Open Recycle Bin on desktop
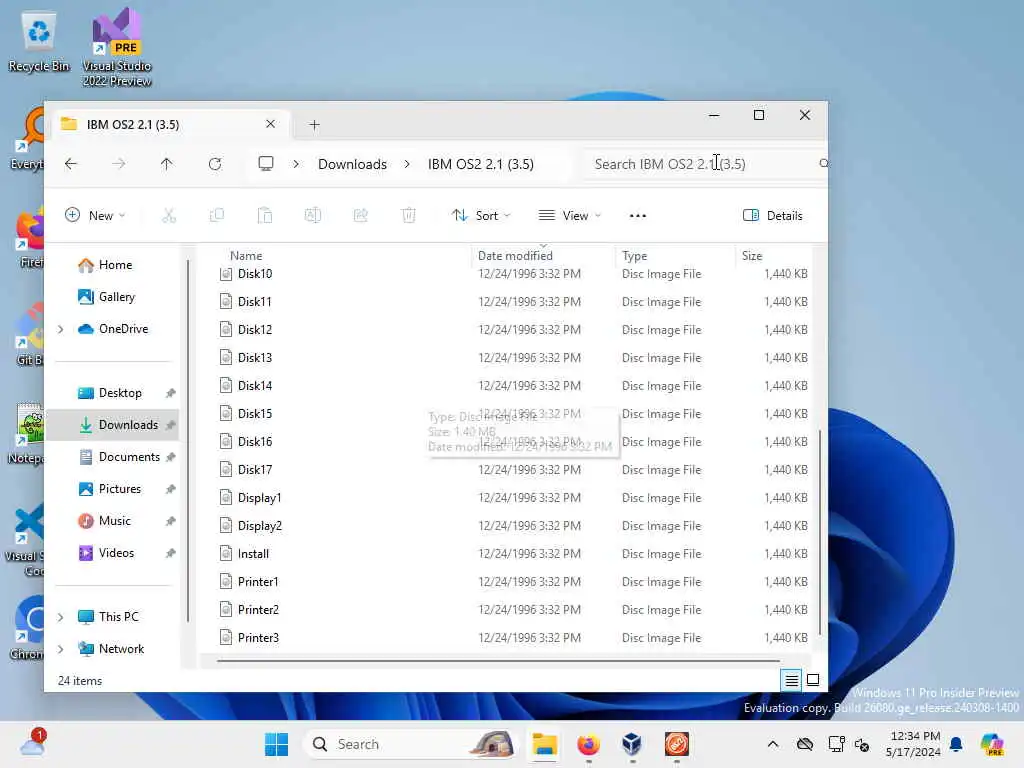The width and height of the screenshot is (1024, 768). pos(39,42)
